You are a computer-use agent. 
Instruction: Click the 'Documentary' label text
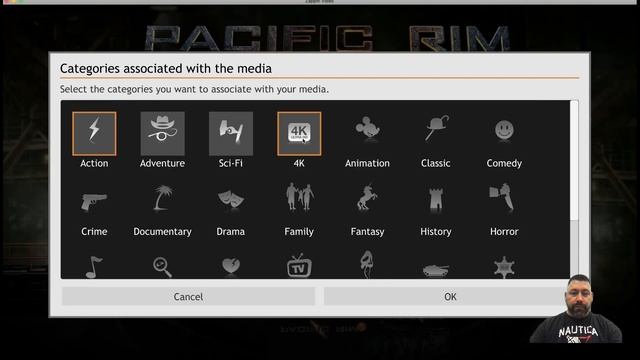coord(162,232)
